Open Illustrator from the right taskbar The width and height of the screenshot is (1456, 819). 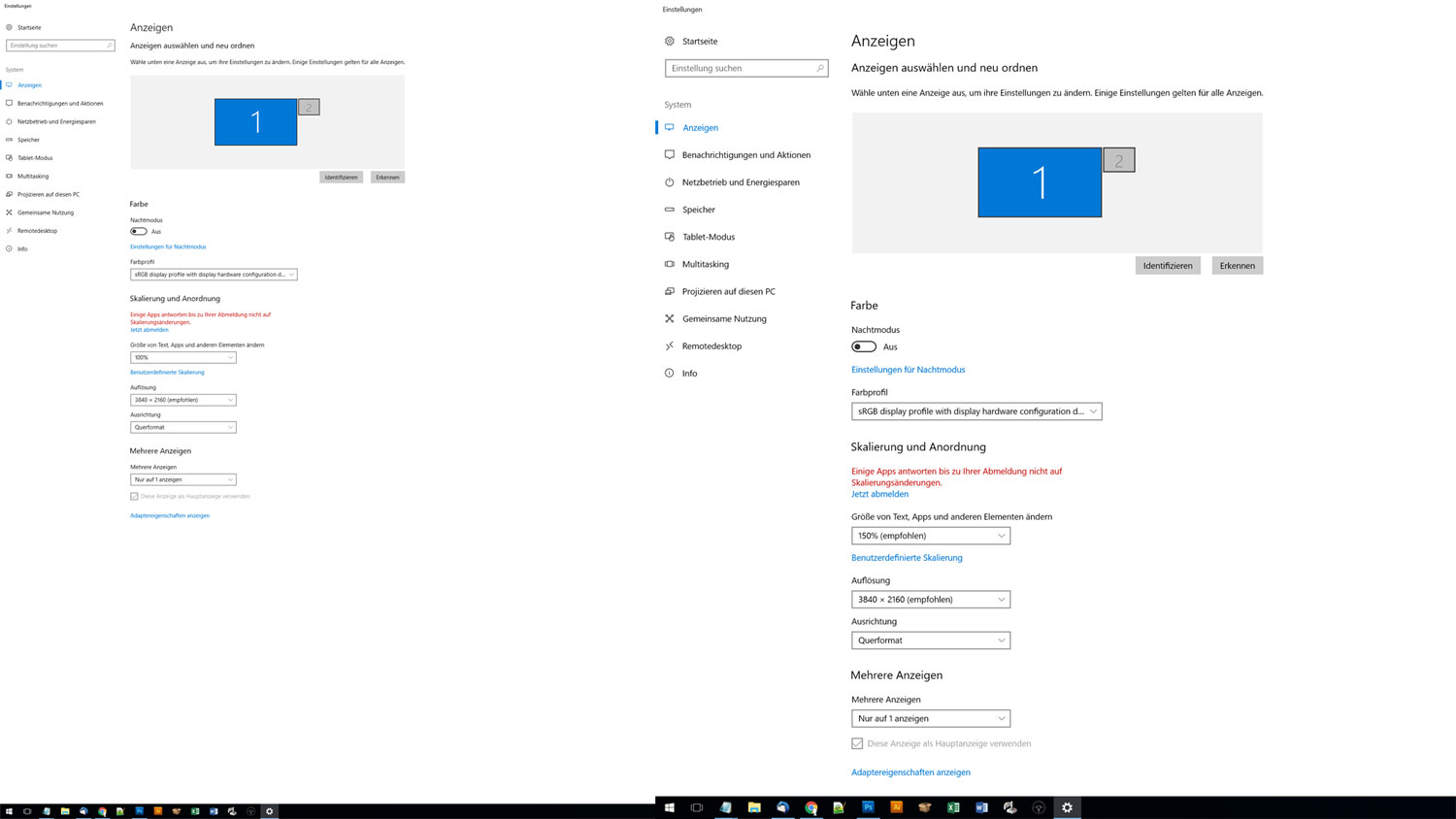tap(896, 807)
